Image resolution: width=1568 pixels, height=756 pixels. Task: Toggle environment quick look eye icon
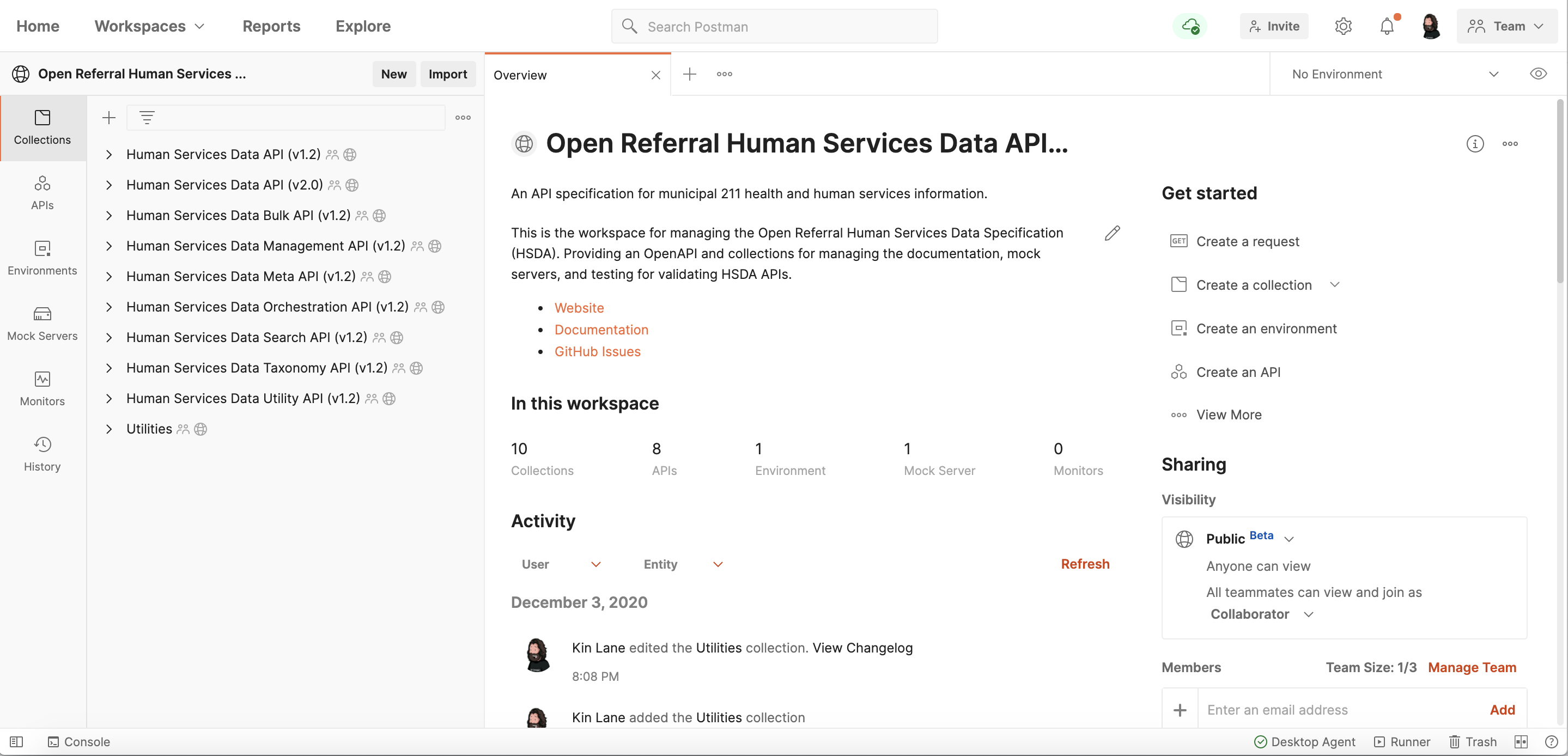click(x=1537, y=74)
